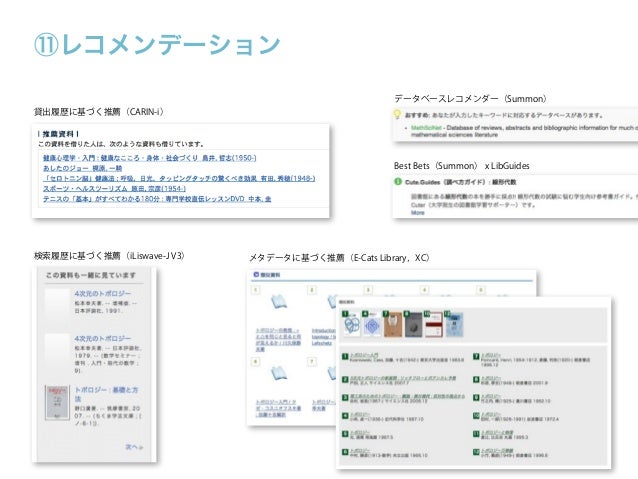
Task: Click green badge 5 in XC result list
Action: 345,434
